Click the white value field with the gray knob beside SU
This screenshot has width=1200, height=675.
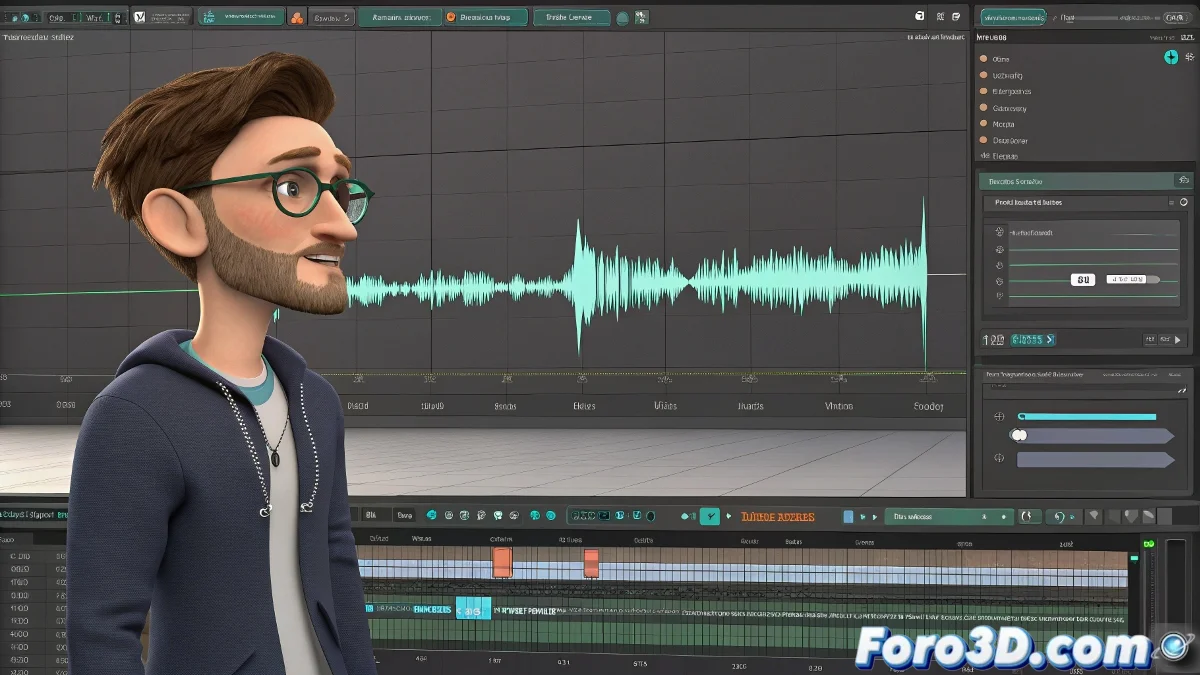click(1132, 280)
